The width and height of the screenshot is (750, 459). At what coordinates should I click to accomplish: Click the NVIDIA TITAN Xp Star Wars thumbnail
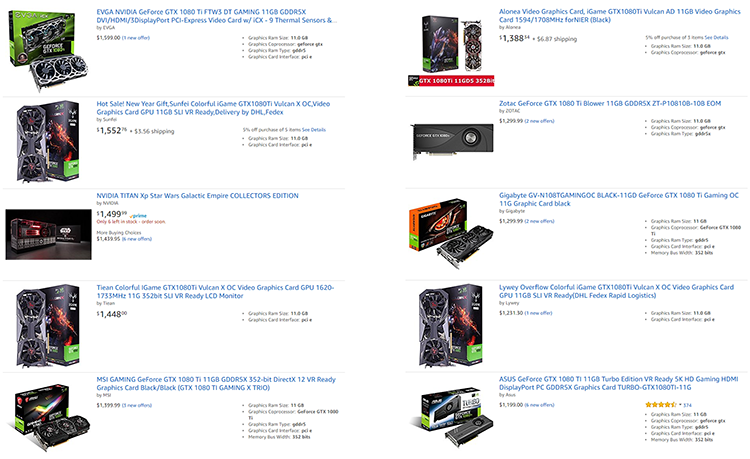[48, 234]
